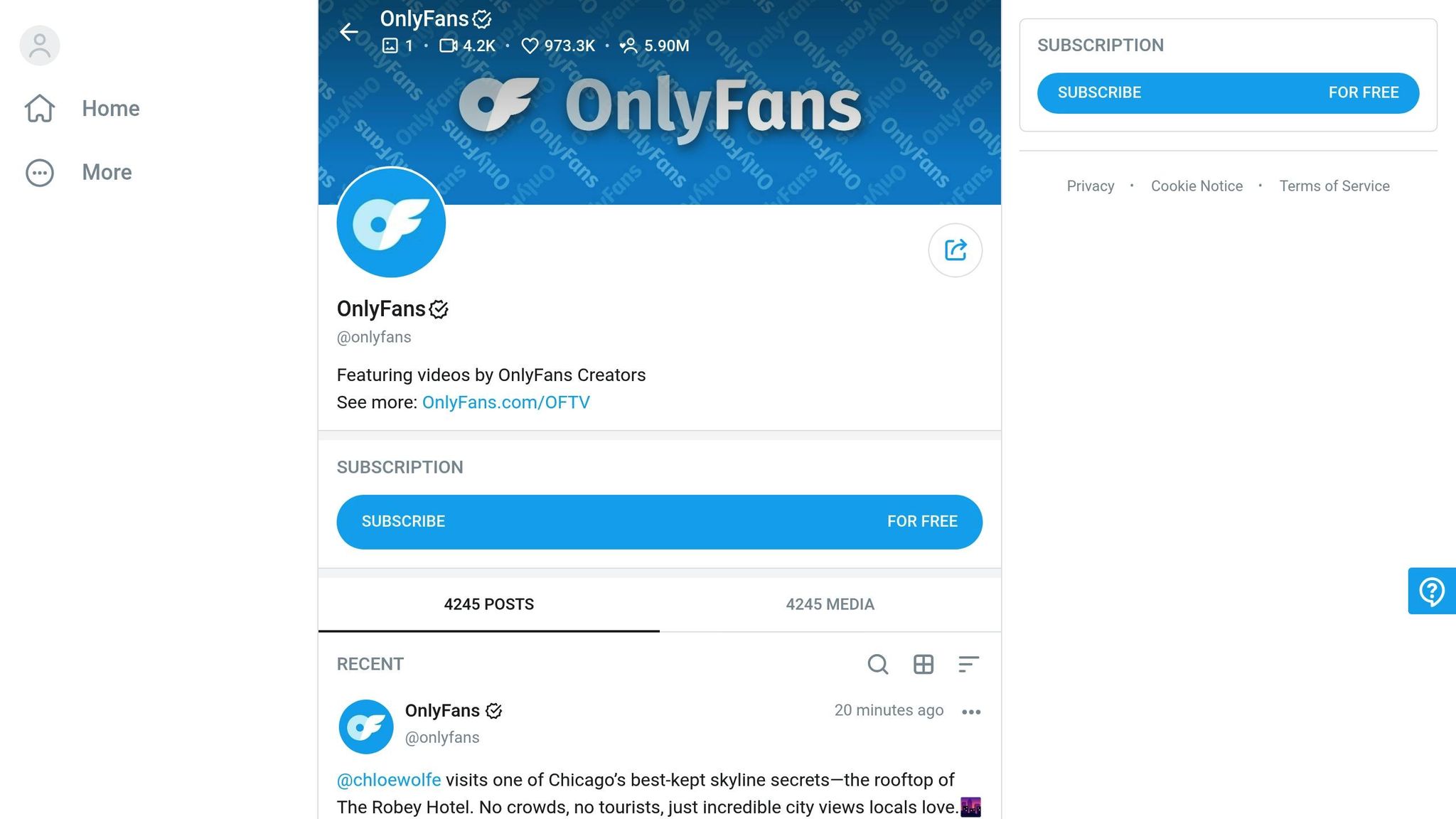Image resolution: width=1456 pixels, height=819 pixels.
Task: Subscribe for free using the sidebar button
Action: tap(1228, 92)
